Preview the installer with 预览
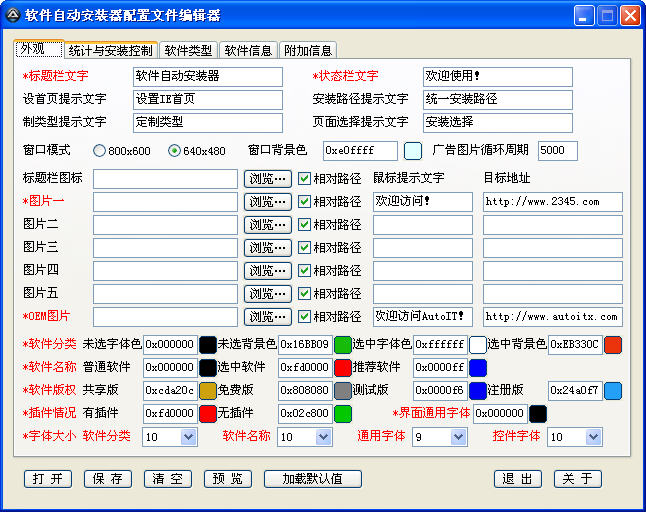The height and width of the screenshot is (512, 646). 228,479
